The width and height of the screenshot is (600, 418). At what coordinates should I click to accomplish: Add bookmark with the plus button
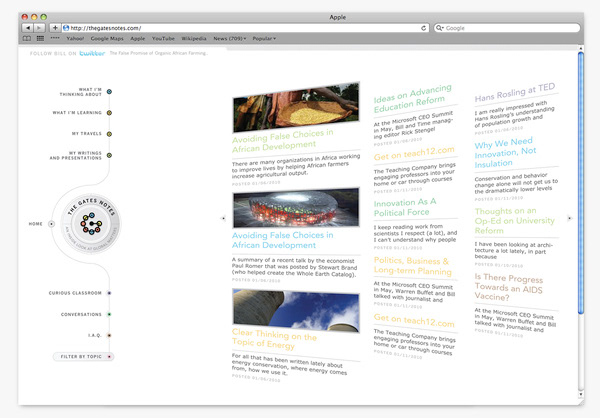click(55, 28)
